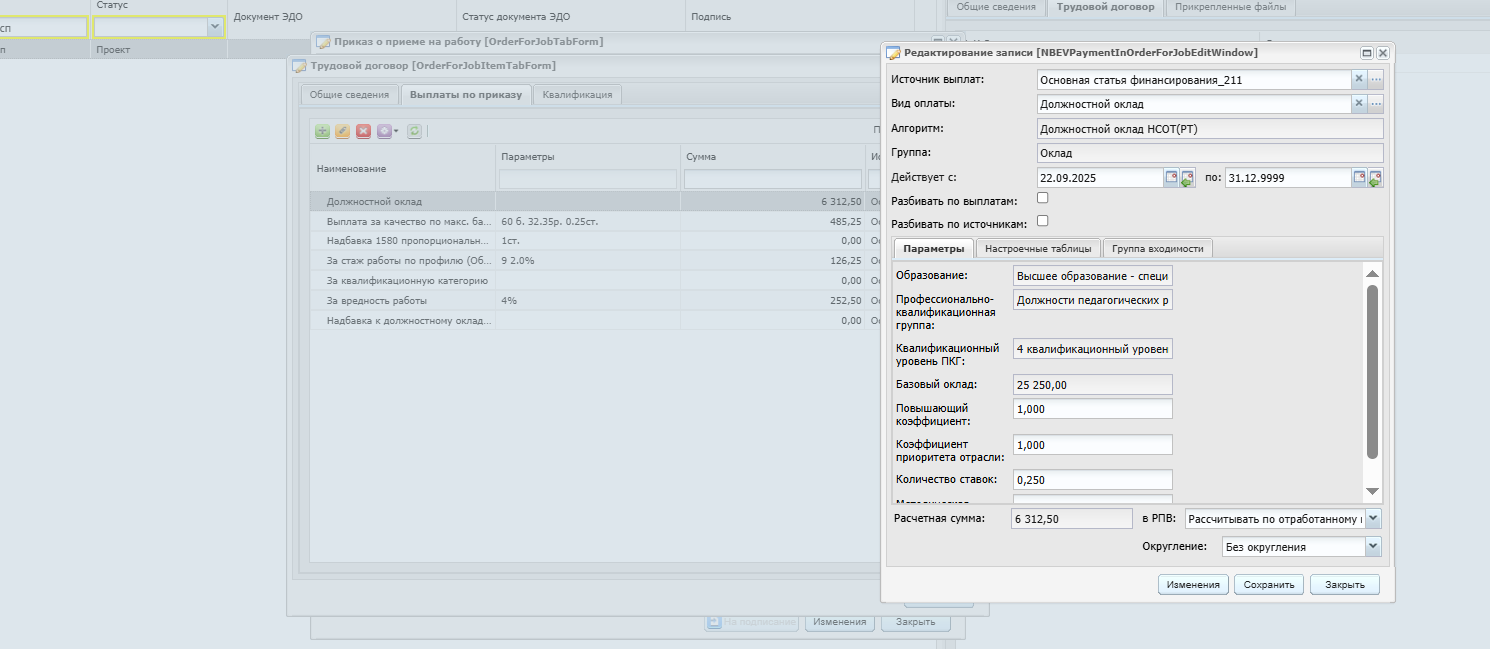1490x649 pixels.
Task: Click the scroll-up arrow in parameters panel
Action: (x=1372, y=273)
